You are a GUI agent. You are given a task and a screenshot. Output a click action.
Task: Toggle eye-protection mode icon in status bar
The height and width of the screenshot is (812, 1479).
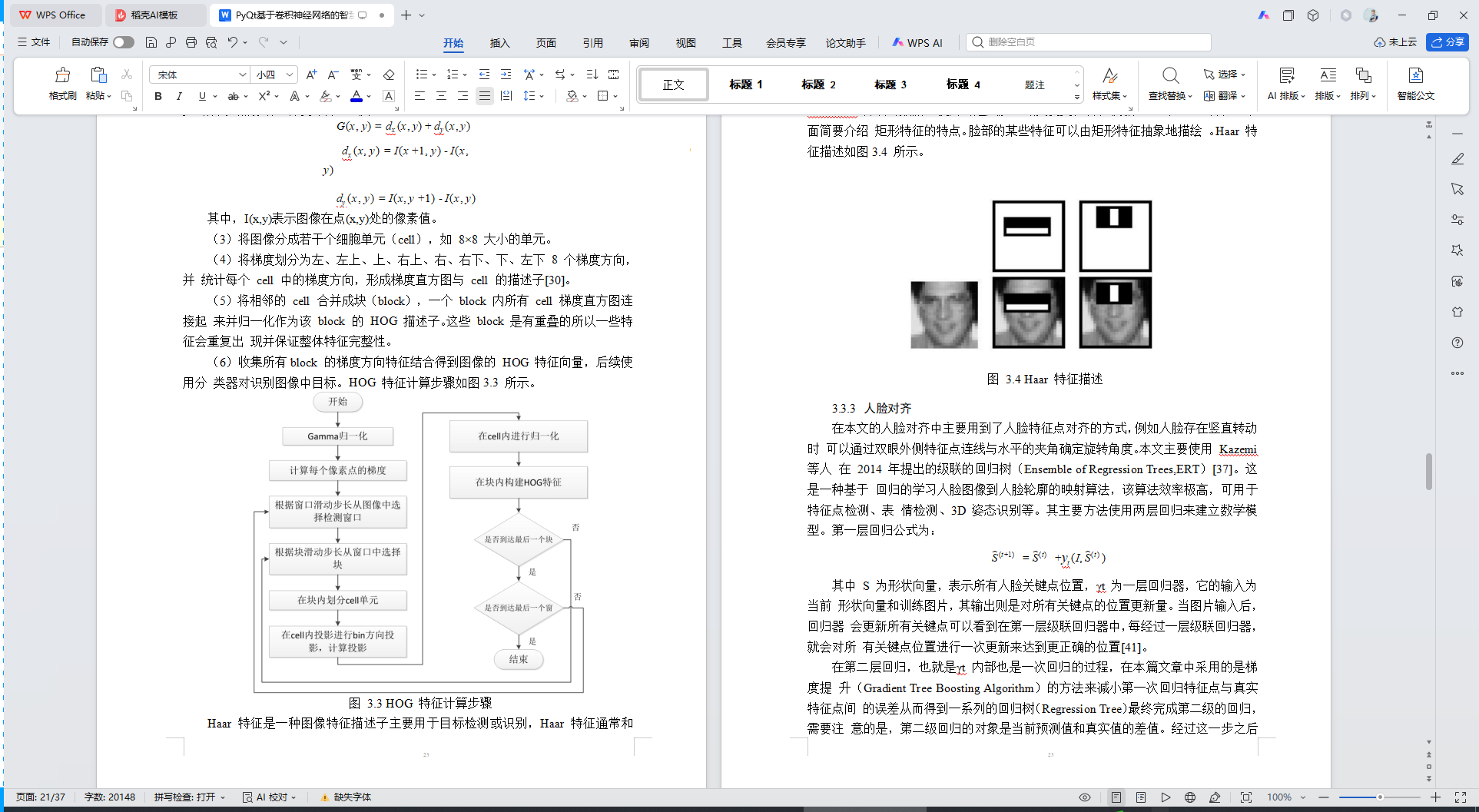pos(1085,797)
